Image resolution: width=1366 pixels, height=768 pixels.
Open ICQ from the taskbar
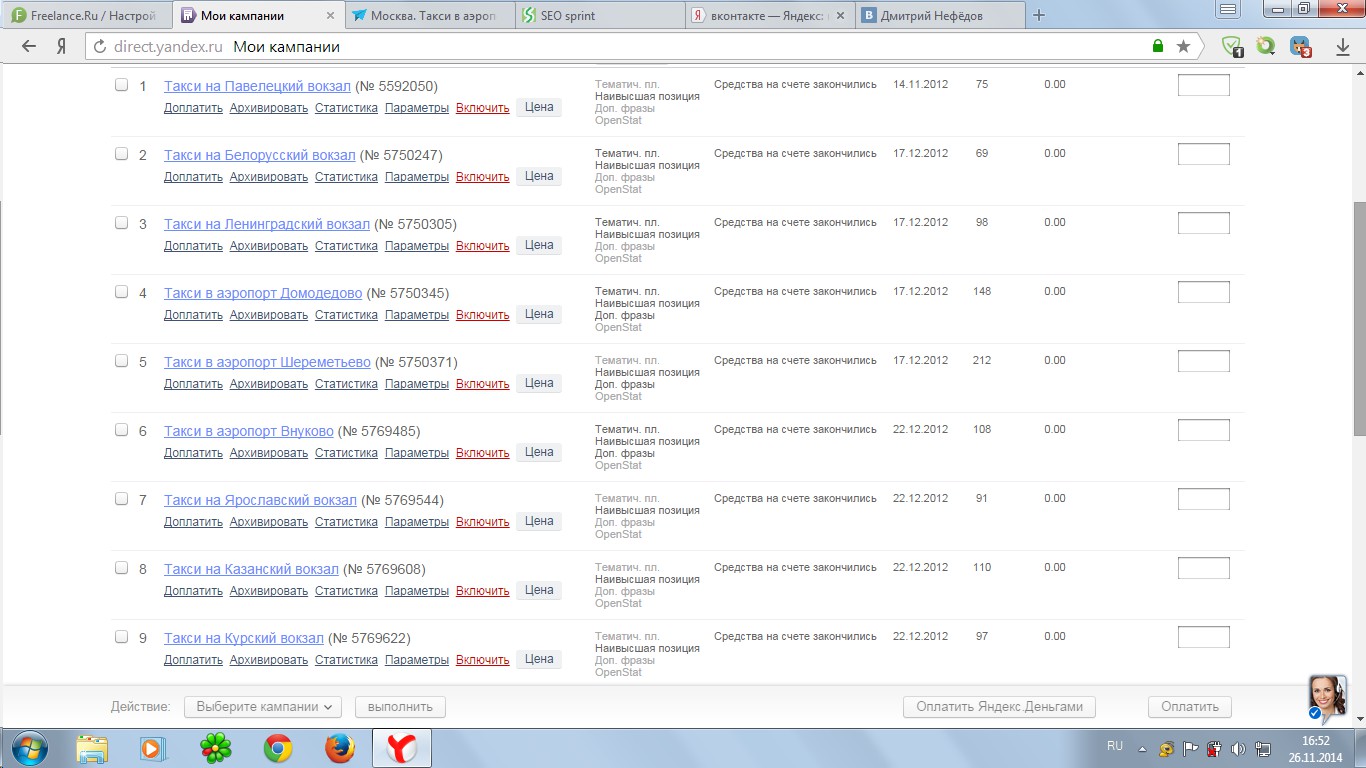click(x=215, y=748)
